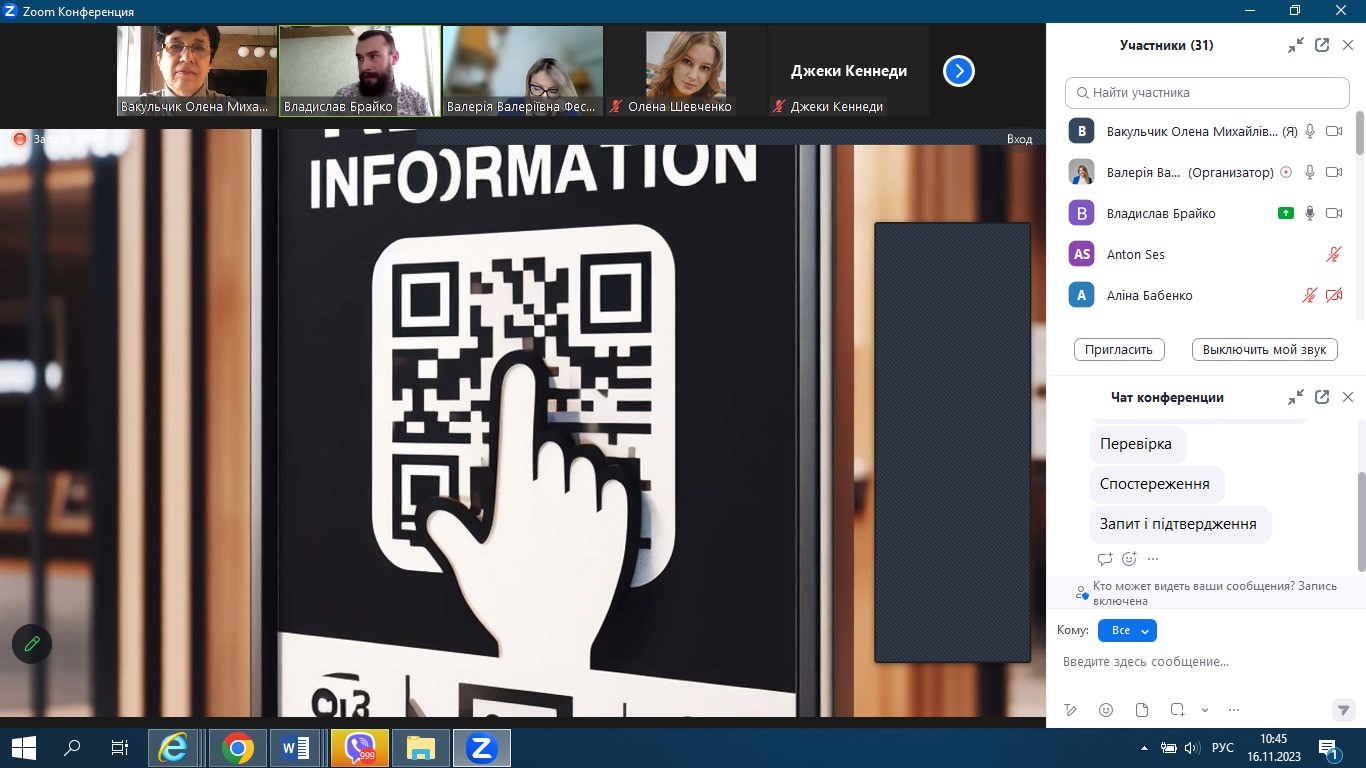The height and width of the screenshot is (768, 1366).
Task: Show next participant video thumbnails with the arrow
Action: coord(959,71)
